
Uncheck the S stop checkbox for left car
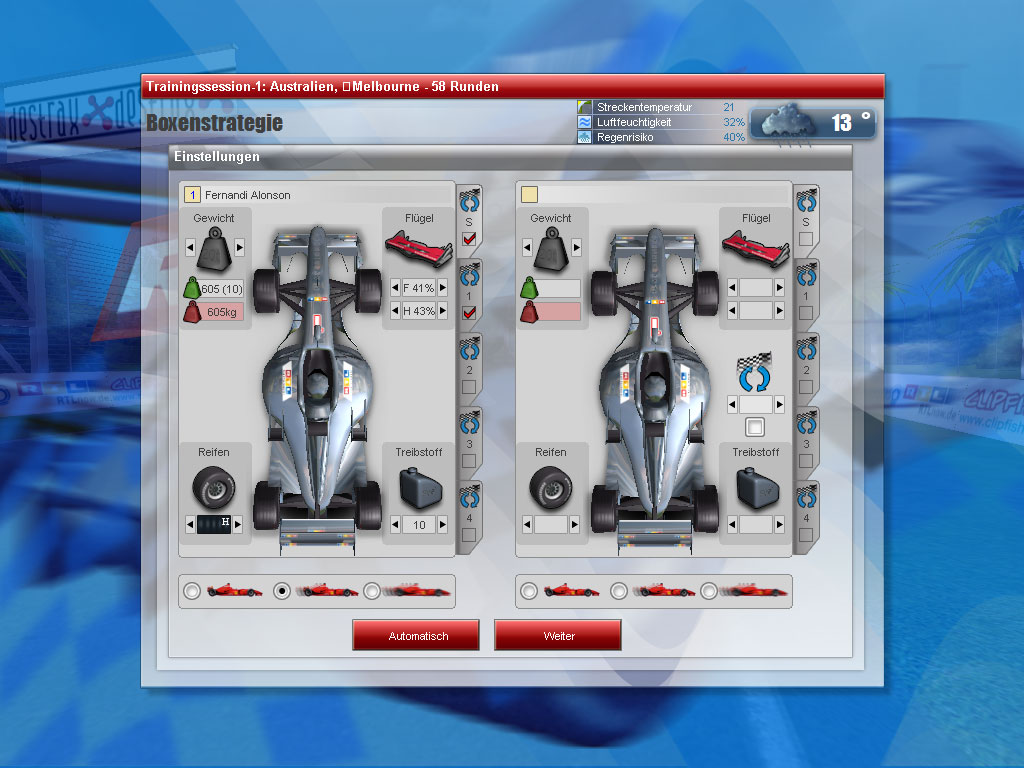[469, 239]
